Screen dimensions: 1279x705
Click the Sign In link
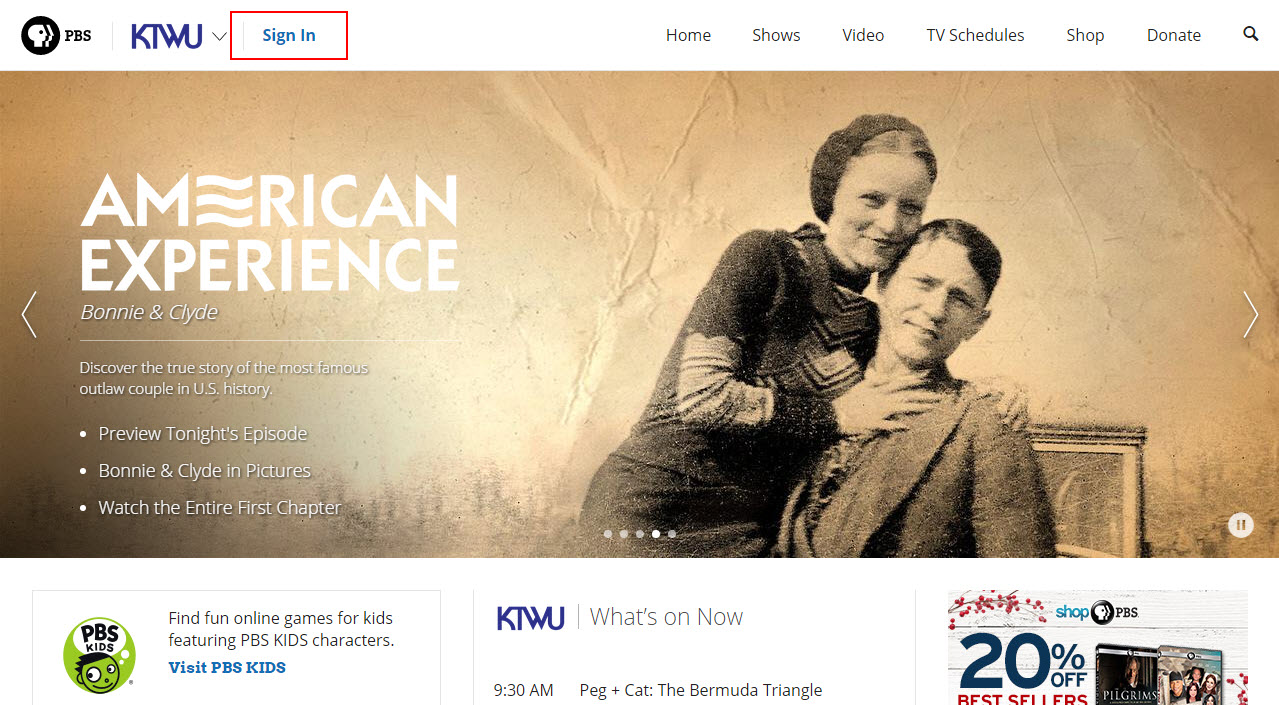pos(289,35)
